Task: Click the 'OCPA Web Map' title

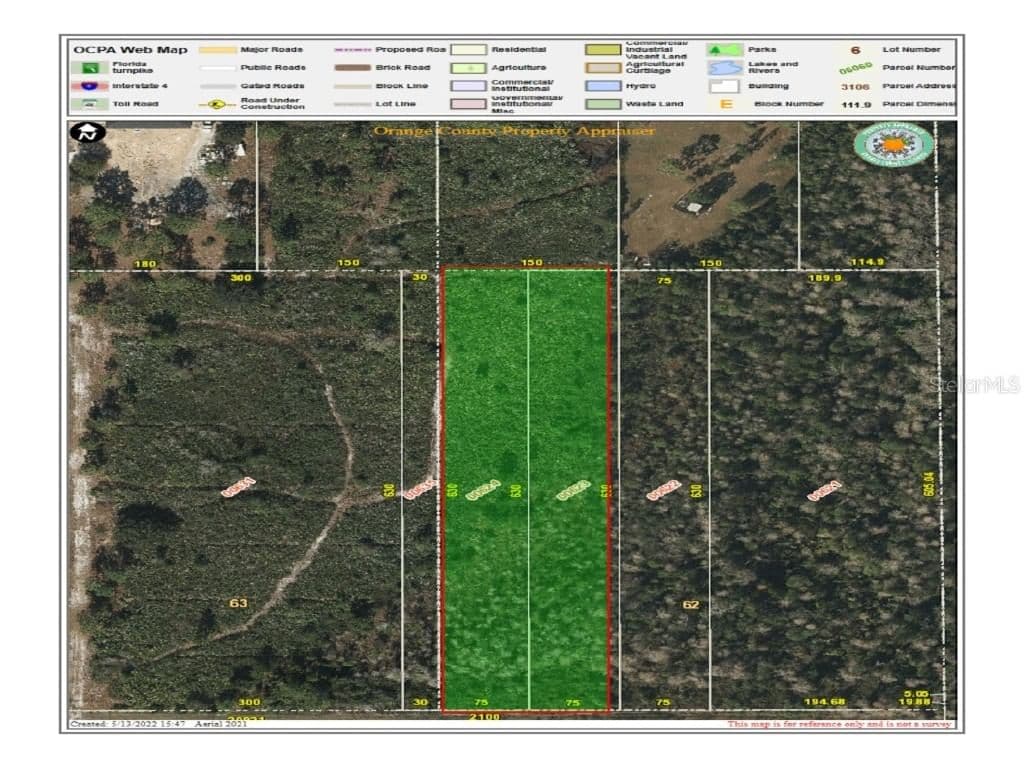Action: [130, 50]
